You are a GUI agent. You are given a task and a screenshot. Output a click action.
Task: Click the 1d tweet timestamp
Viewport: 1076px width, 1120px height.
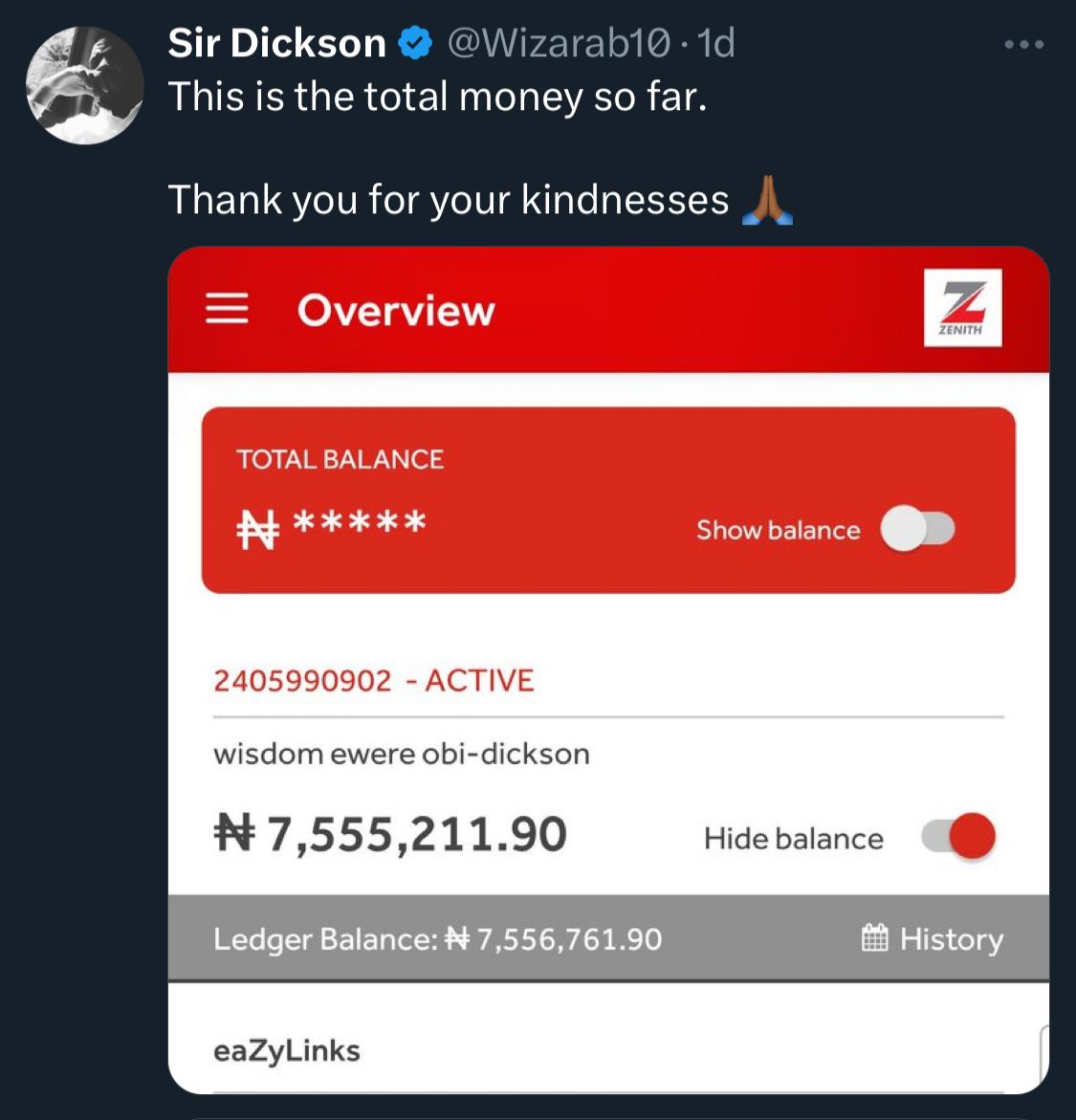(x=716, y=44)
